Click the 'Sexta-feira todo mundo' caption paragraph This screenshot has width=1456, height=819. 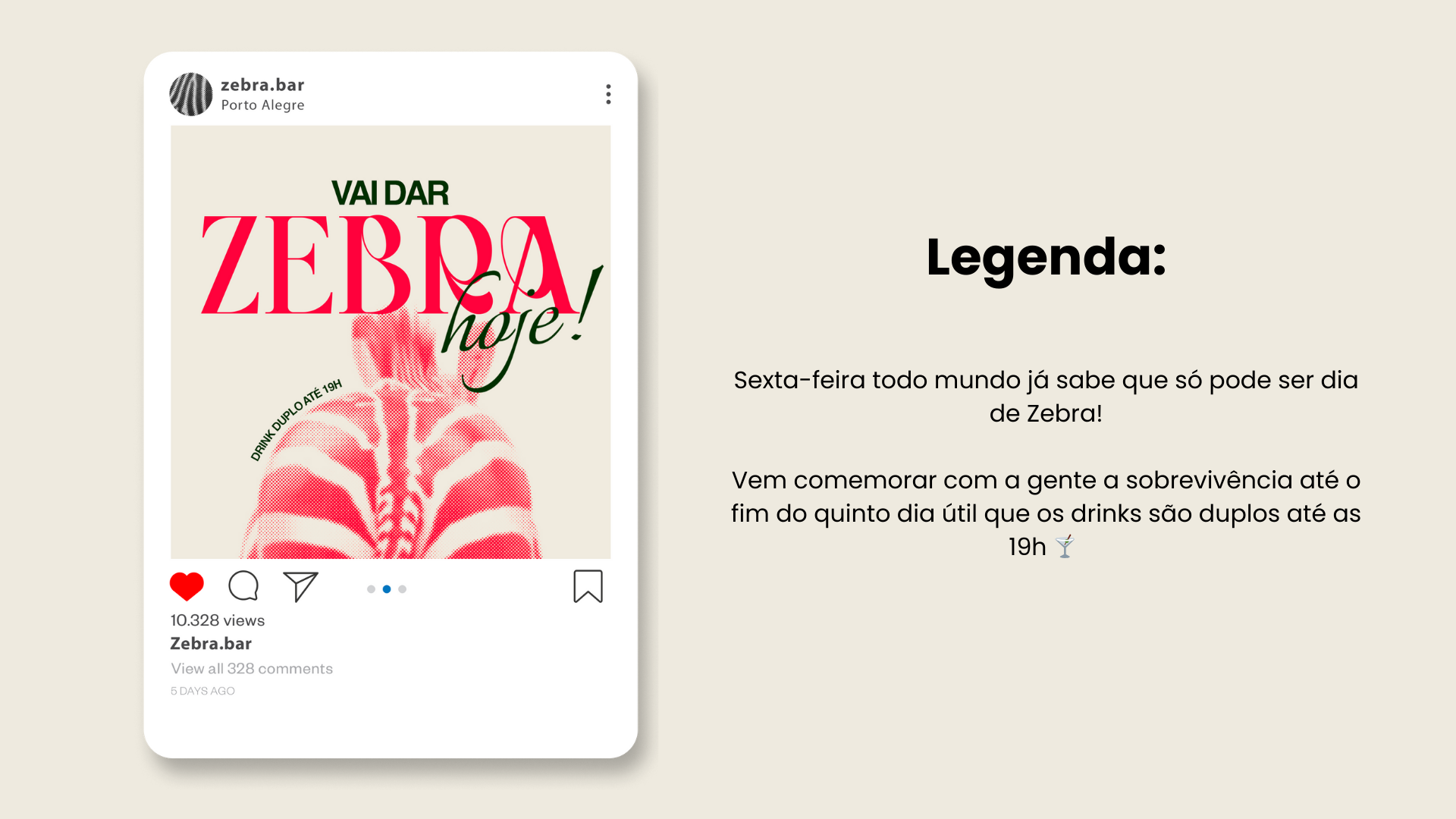(1046, 397)
